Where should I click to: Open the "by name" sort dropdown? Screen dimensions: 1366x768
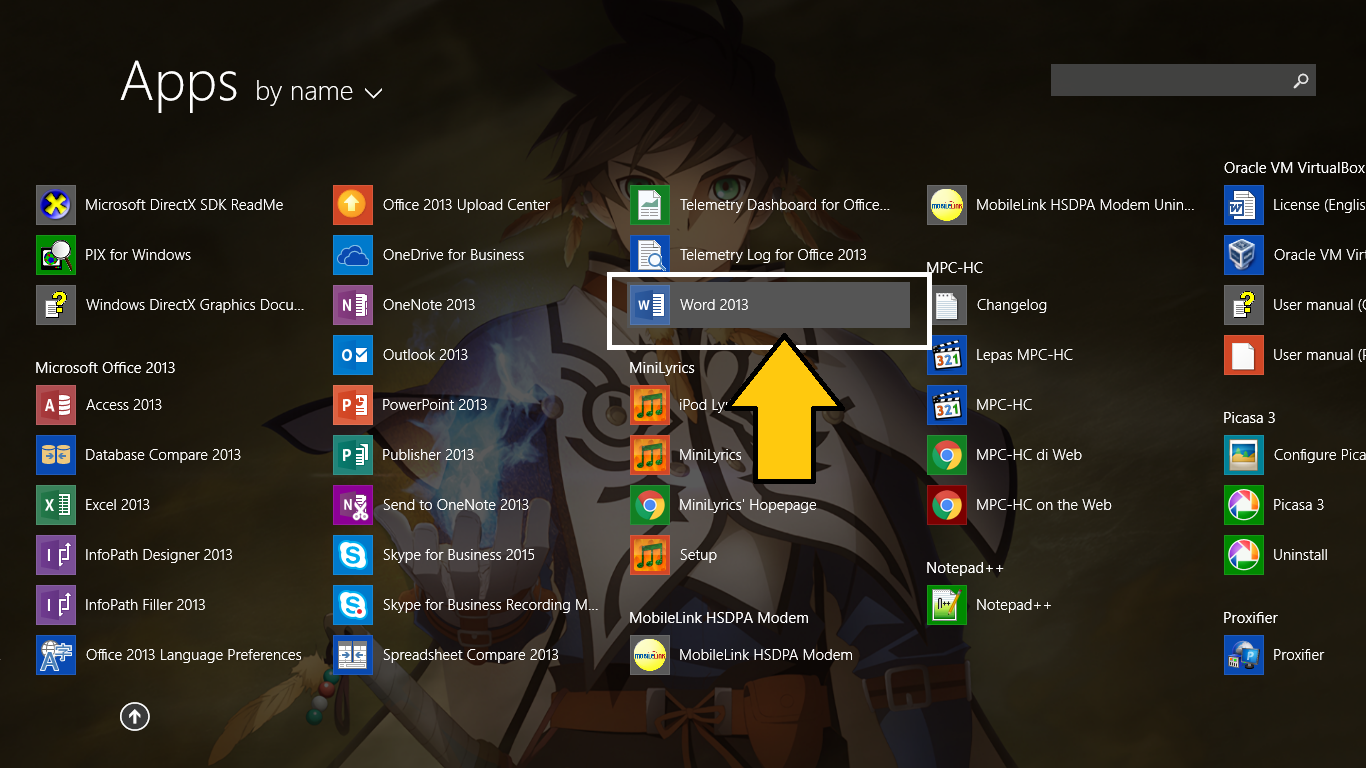click(x=319, y=92)
